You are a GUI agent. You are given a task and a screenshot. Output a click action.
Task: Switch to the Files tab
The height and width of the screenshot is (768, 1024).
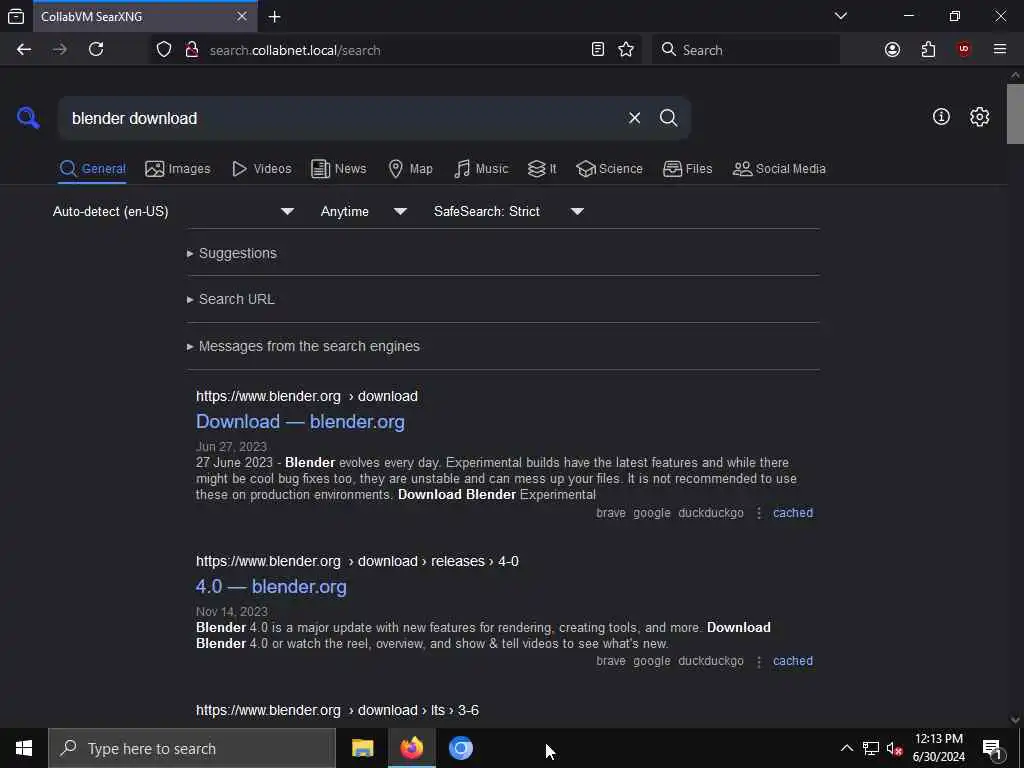pyautogui.click(x=688, y=169)
